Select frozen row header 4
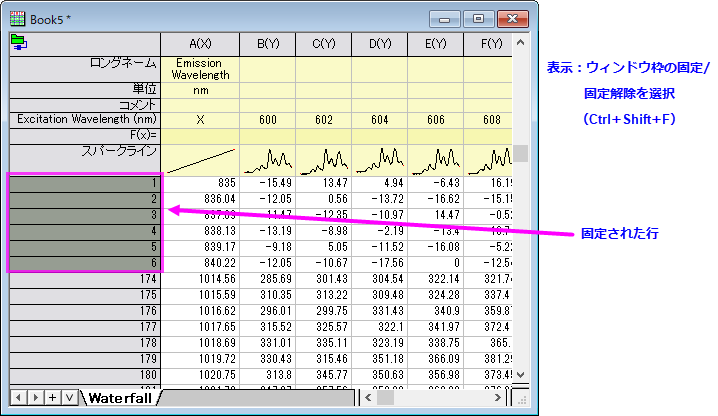The height and width of the screenshot is (416, 718). [x=85, y=231]
